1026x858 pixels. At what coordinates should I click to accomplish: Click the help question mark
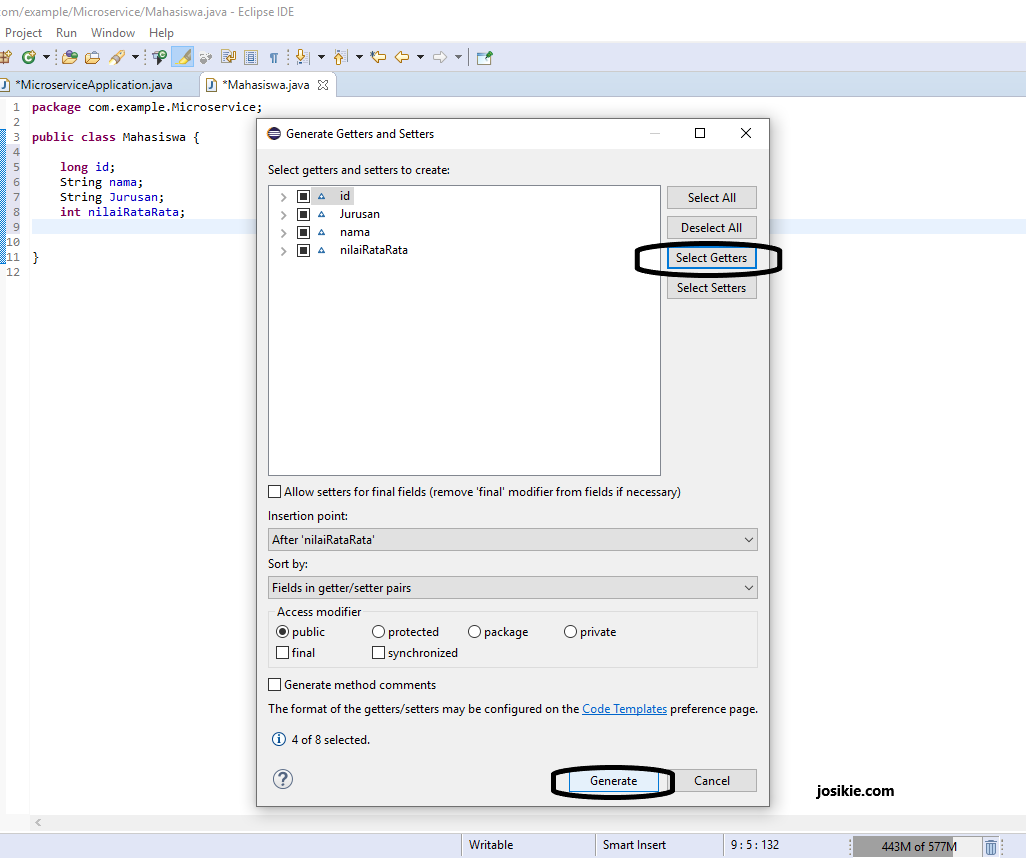pyautogui.click(x=282, y=779)
